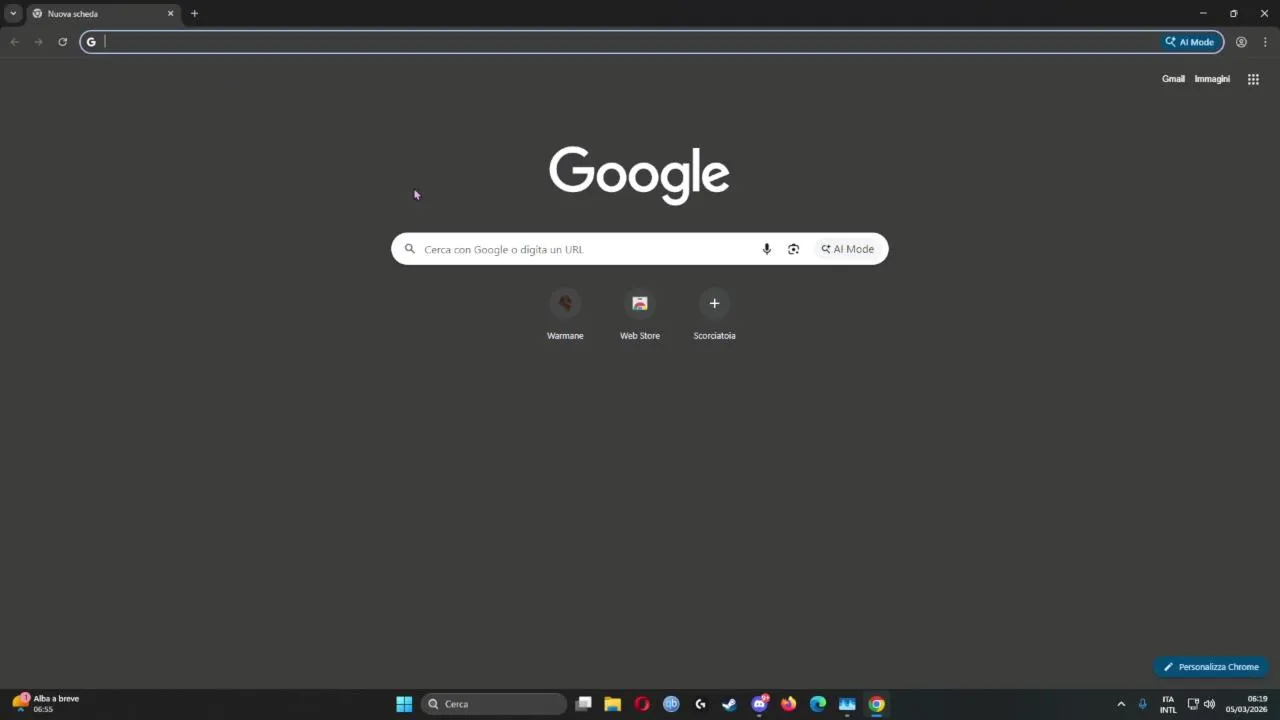Open the Web Store shortcut
Viewport: 1280px width, 720px height.
[640, 314]
